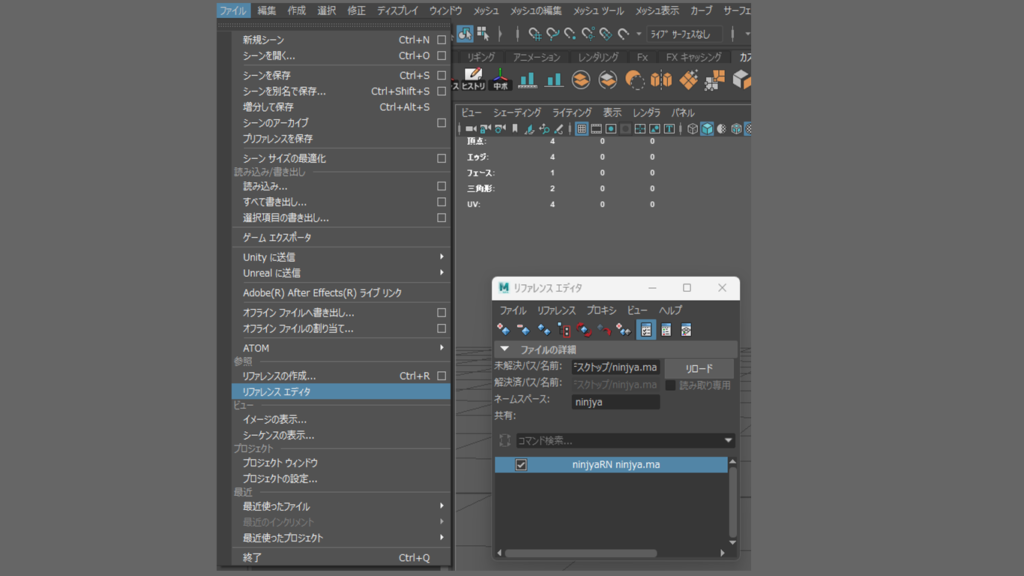Click the Reference Editor horizontal scrollbar
The height and width of the screenshot is (576, 1024).
581,553
